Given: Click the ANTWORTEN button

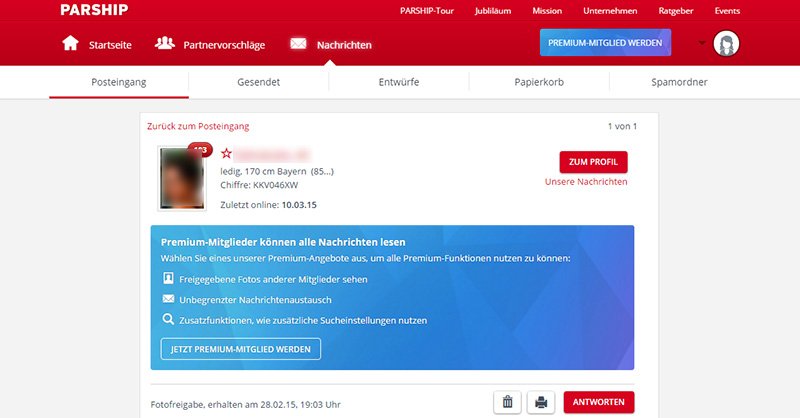Looking at the screenshot, I should pyautogui.click(x=598, y=402).
